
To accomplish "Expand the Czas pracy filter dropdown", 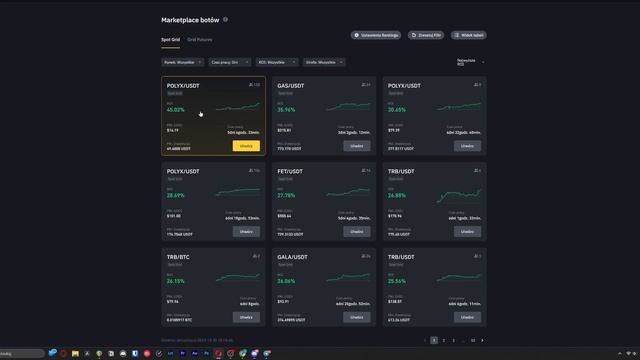I will 230,62.
